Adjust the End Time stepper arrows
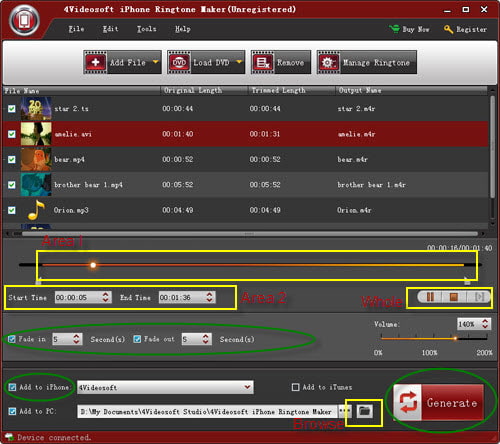The width and height of the screenshot is (500, 444). (x=209, y=297)
